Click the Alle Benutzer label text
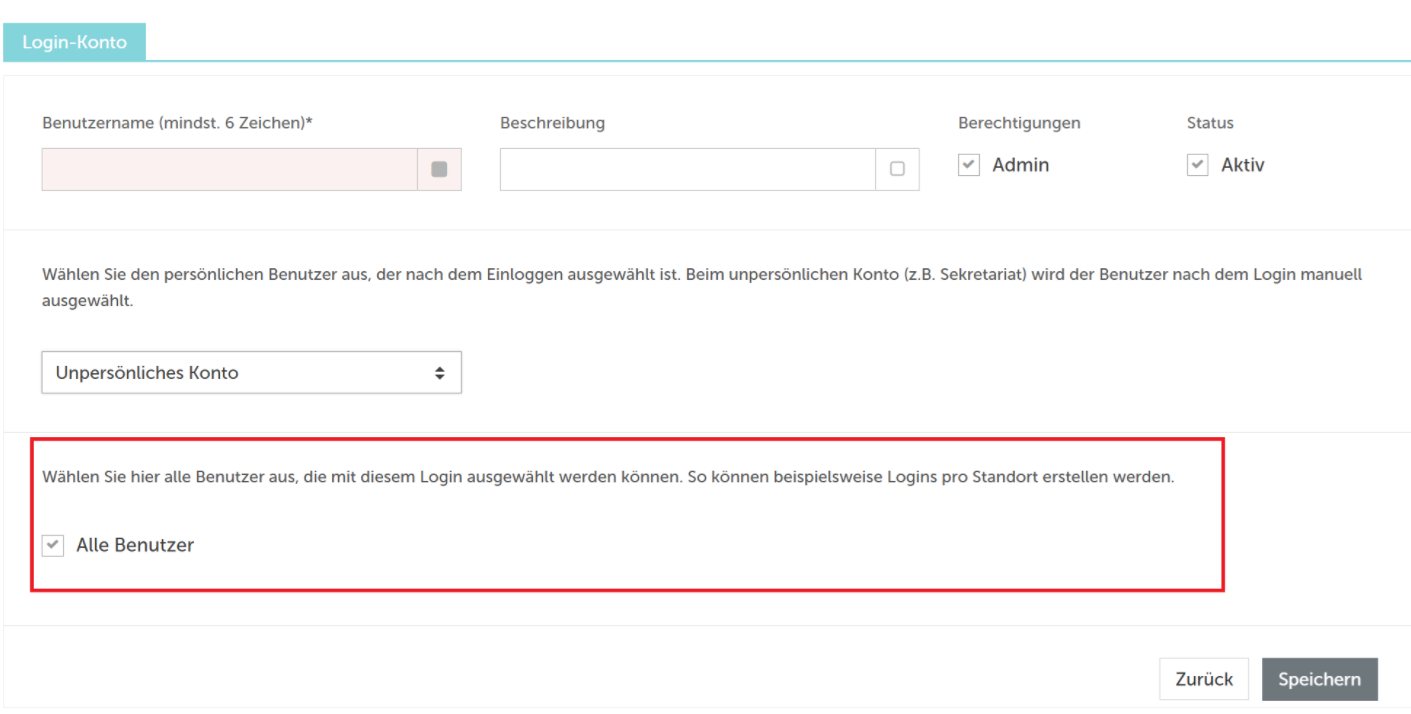 [x=135, y=545]
